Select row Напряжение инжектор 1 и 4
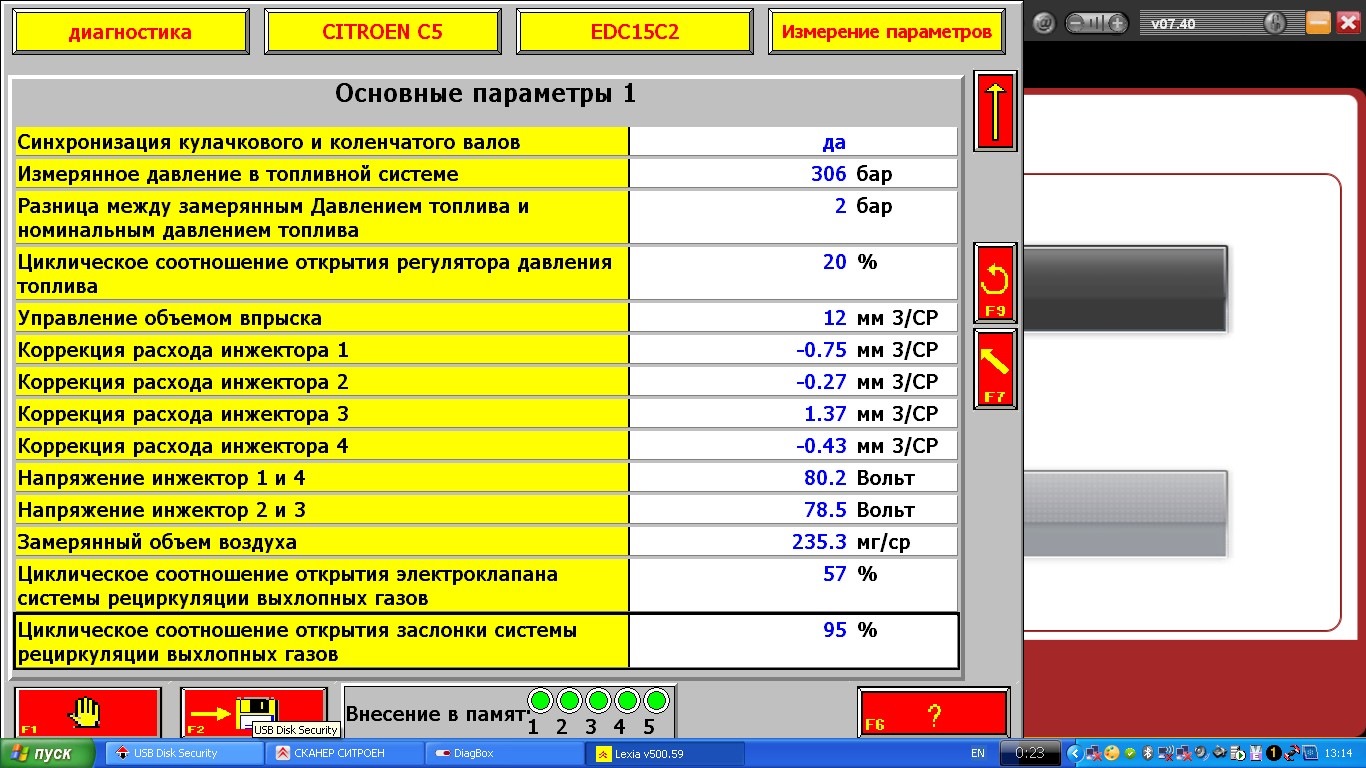Viewport: 1366px width, 768px height. [x=486, y=478]
